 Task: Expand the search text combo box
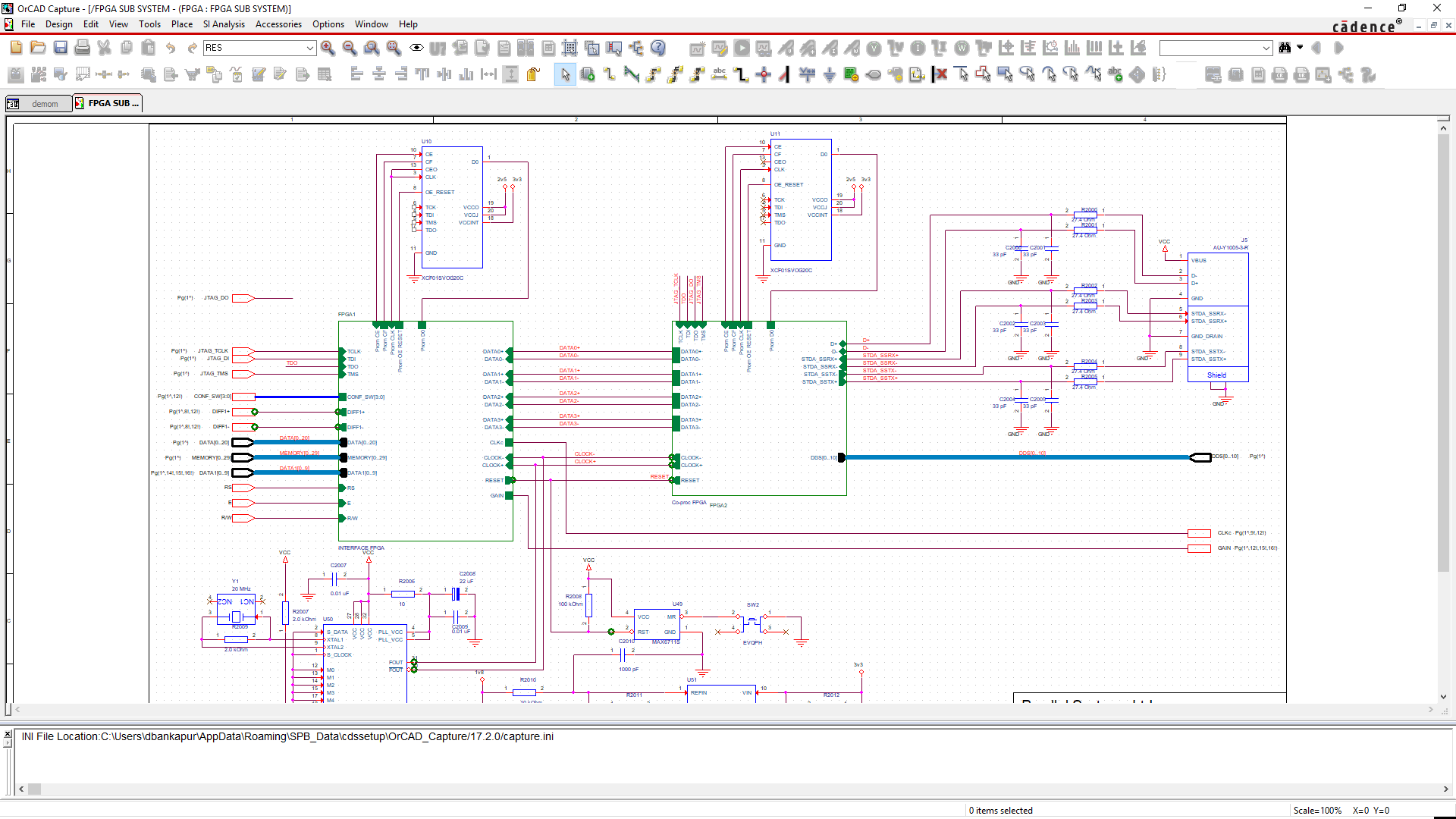point(1266,48)
